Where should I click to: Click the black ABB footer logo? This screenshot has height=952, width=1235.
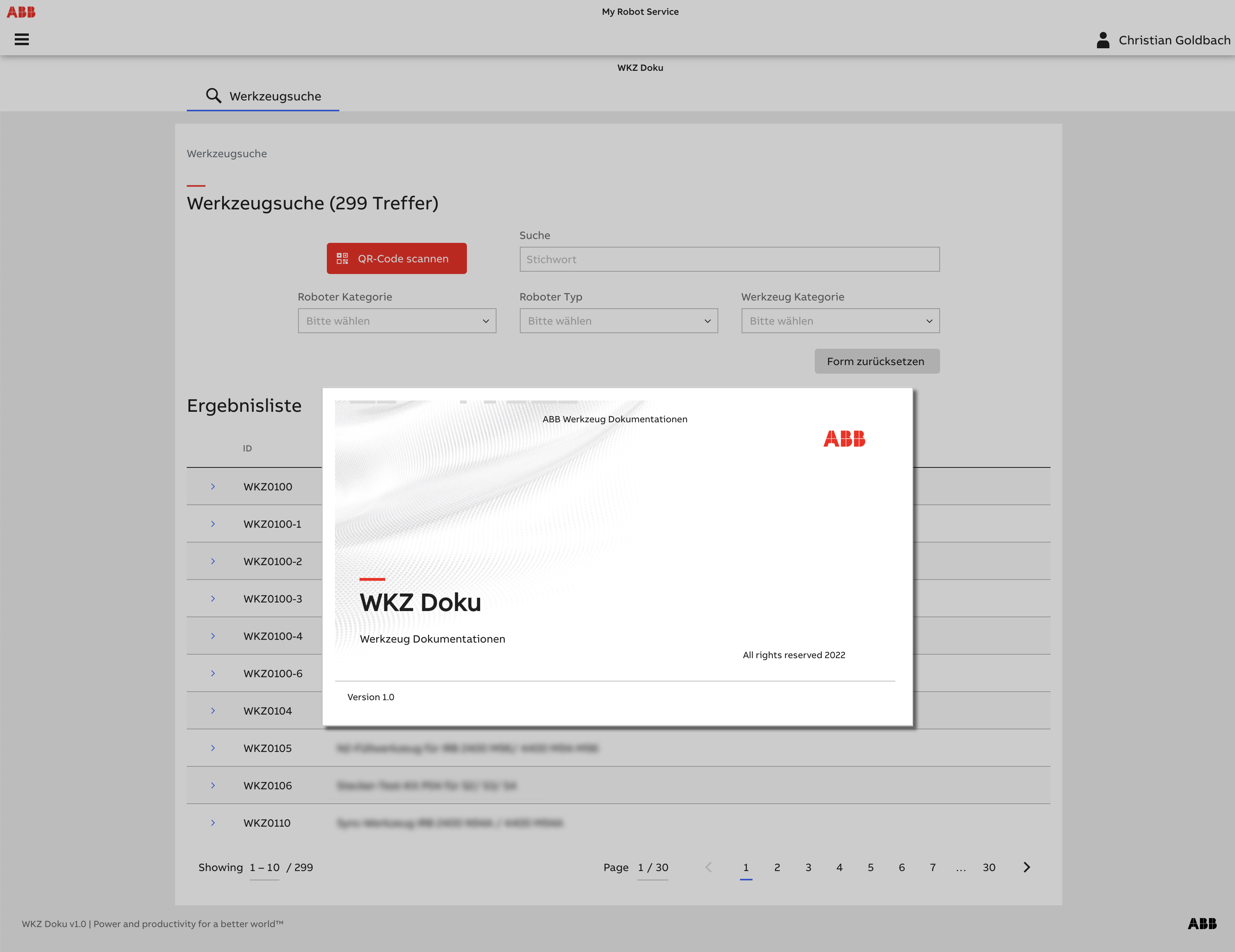pyautogui.click(x=1202, y=924)
